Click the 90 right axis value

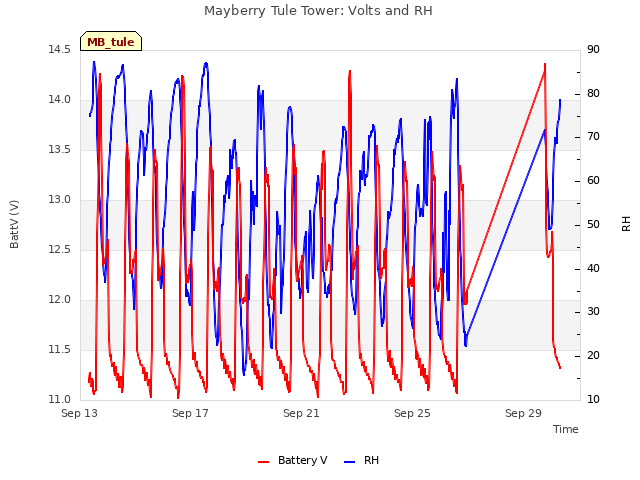593,50
